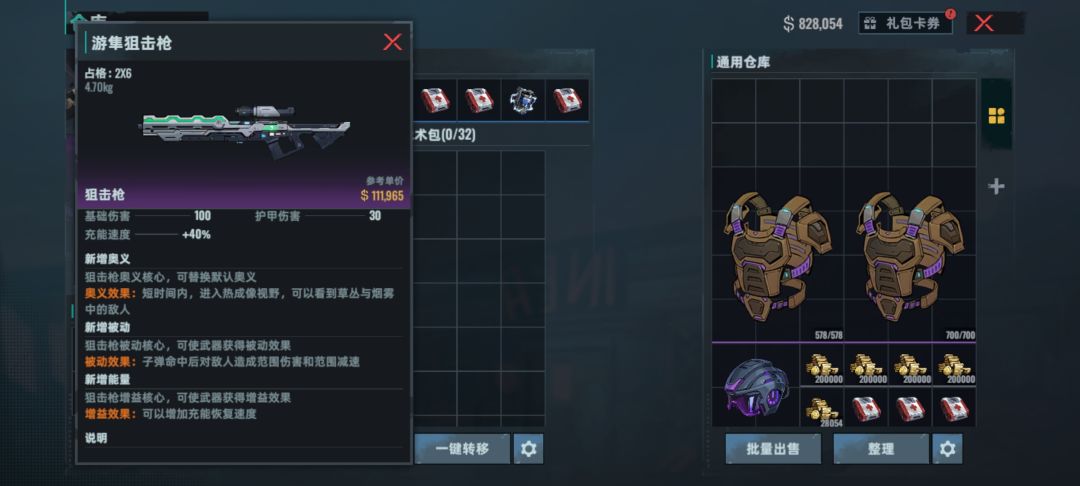This screenshot has height=486, width=1080.
Task: Select the gold coin stack labeled 28054
Action: pyautogui.click(x=822, y=408)
